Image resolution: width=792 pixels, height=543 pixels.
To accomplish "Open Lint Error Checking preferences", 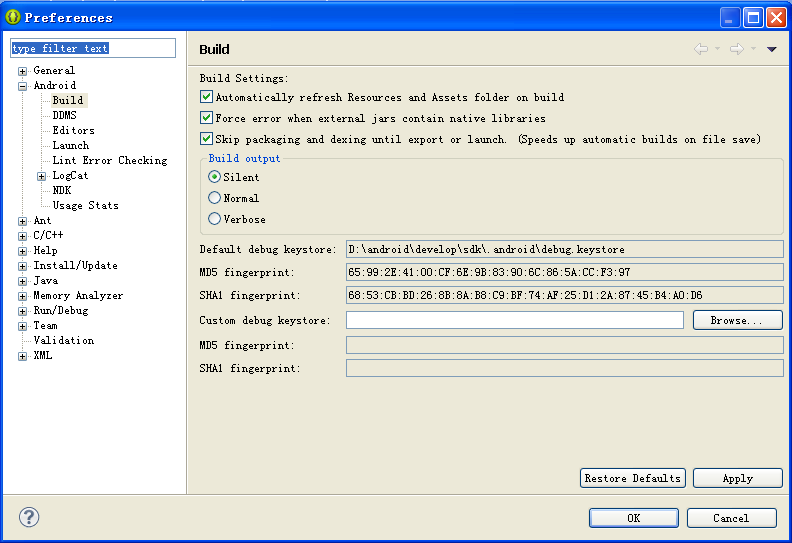I will click(110, 160).
